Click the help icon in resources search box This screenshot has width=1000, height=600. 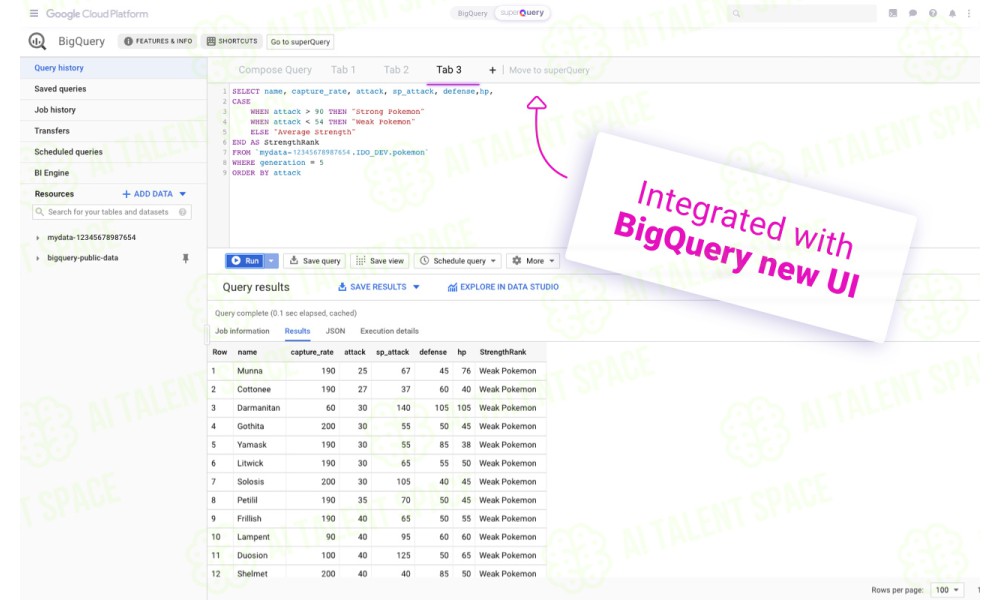coord(182,212)
